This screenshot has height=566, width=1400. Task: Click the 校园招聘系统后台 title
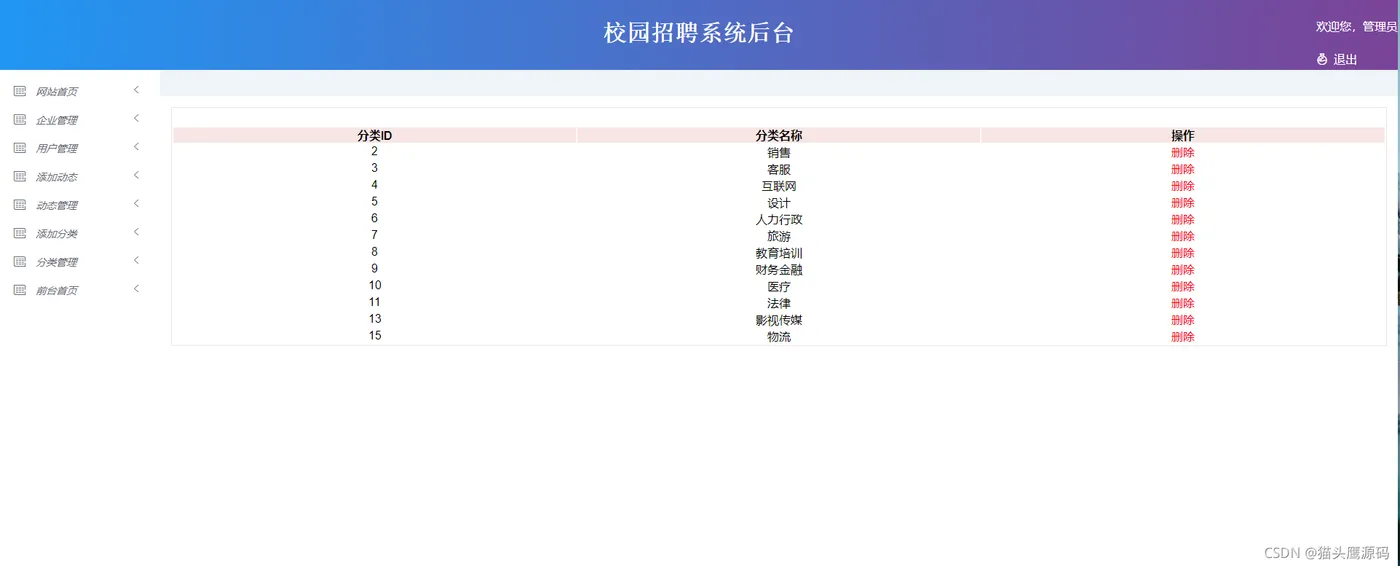click(x=699, y=33)
